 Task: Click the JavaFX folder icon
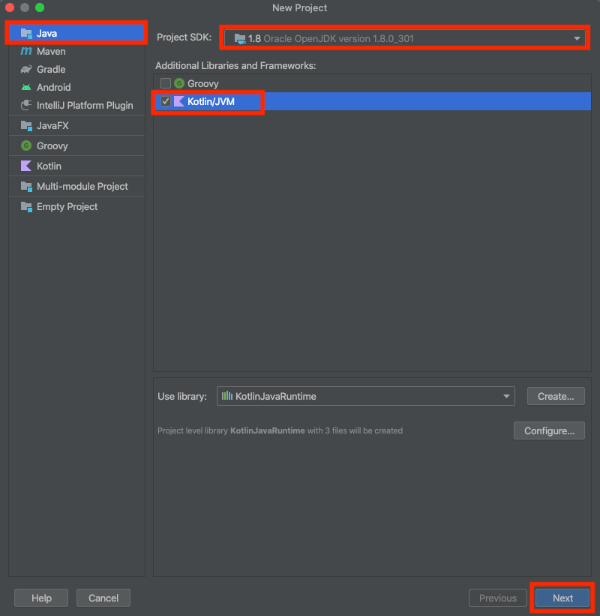click(26, 126)
